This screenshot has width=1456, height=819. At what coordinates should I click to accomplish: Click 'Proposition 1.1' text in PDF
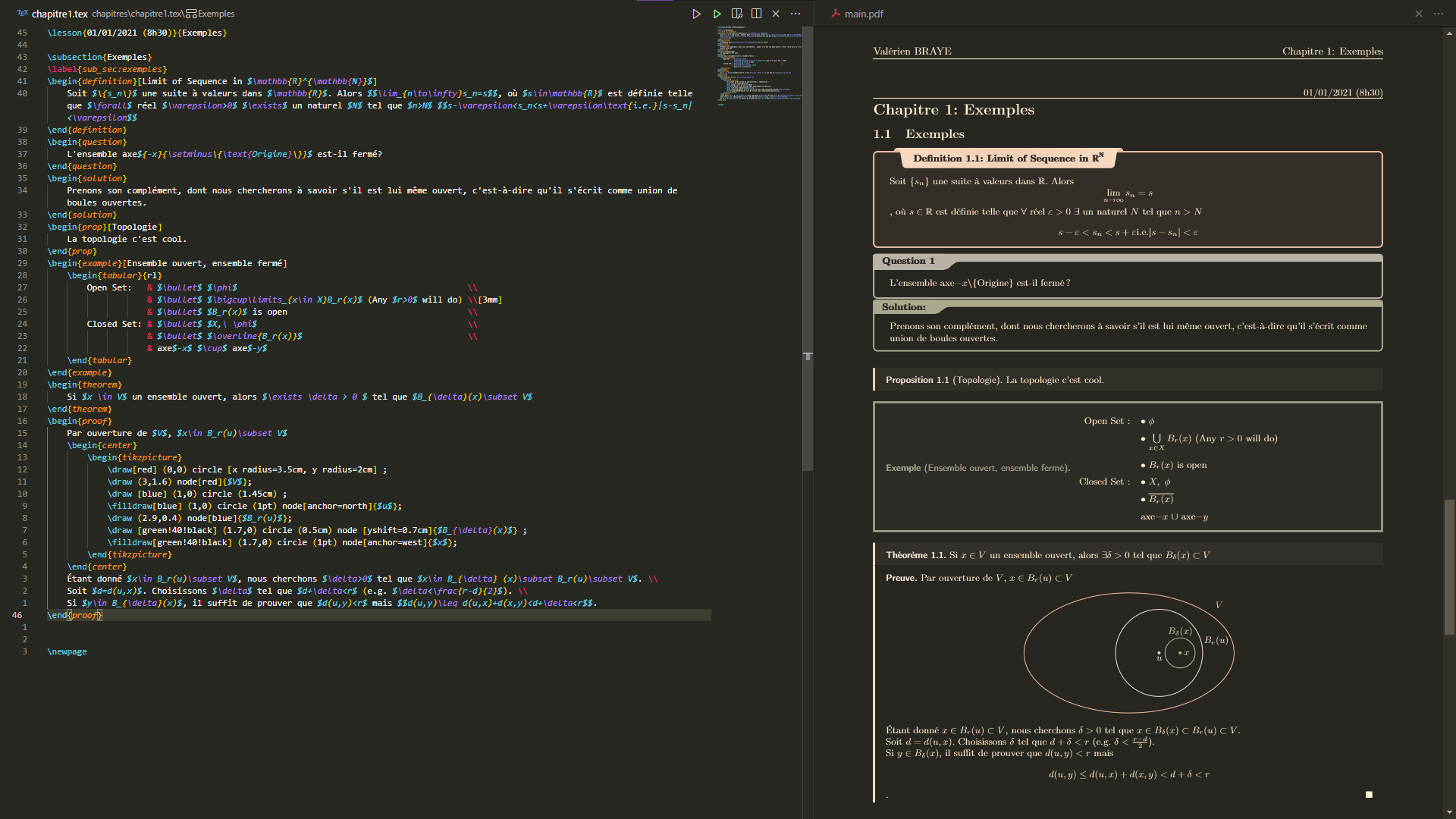point(917,380)
